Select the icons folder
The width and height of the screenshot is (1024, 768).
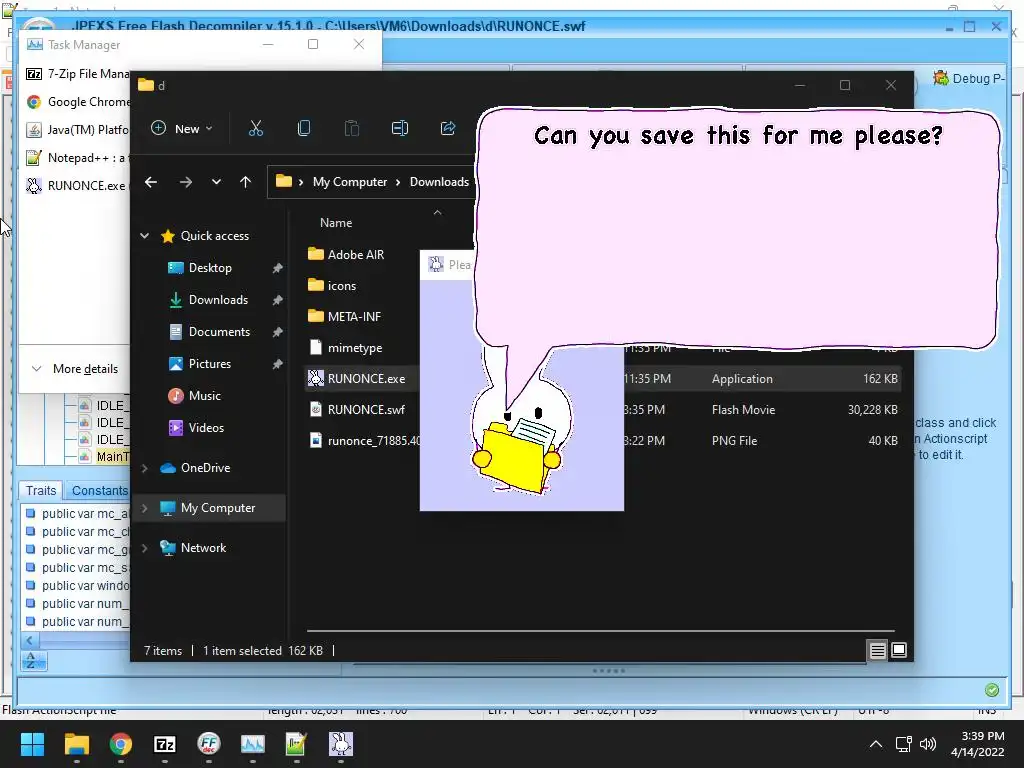coord(342,285)
